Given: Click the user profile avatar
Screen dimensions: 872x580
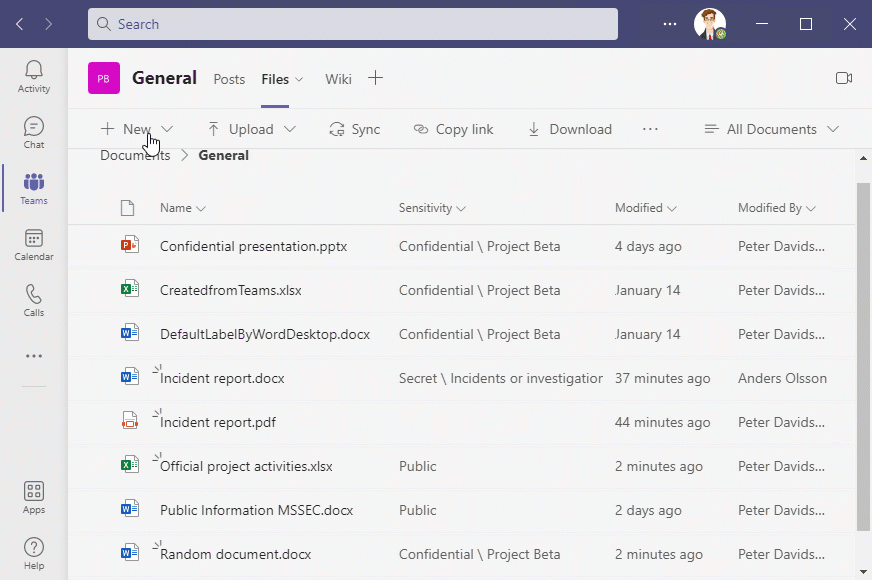Looking at the screenshot, I should point(709,24).
